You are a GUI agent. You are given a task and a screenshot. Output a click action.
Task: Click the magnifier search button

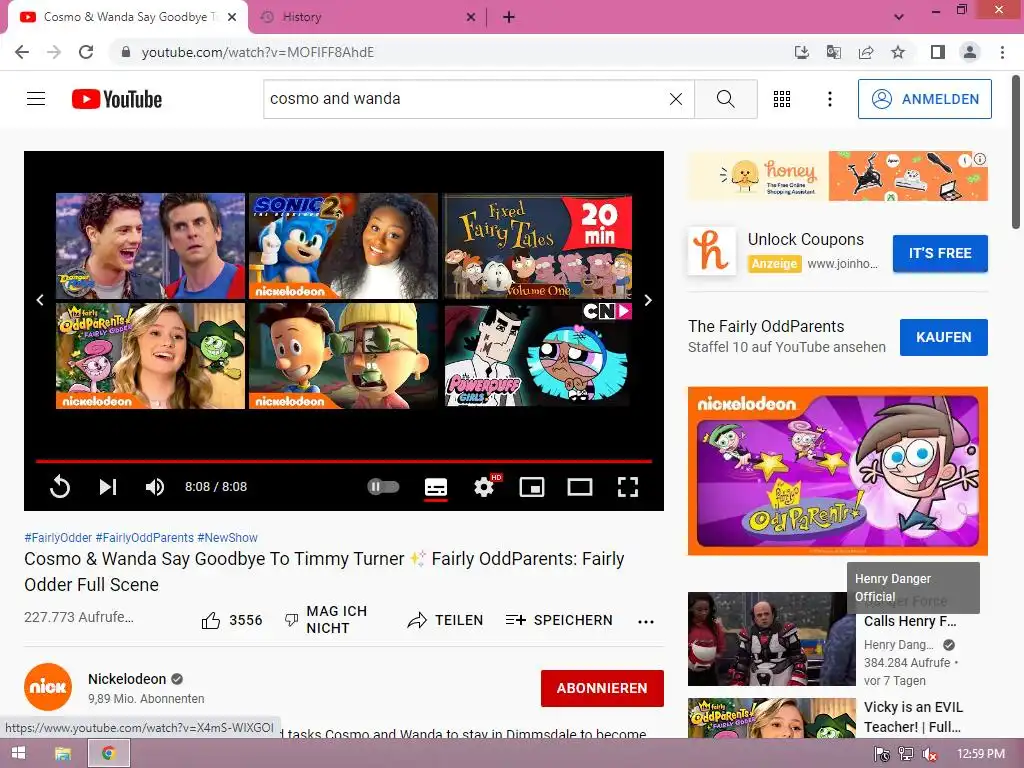pos(726,99)
